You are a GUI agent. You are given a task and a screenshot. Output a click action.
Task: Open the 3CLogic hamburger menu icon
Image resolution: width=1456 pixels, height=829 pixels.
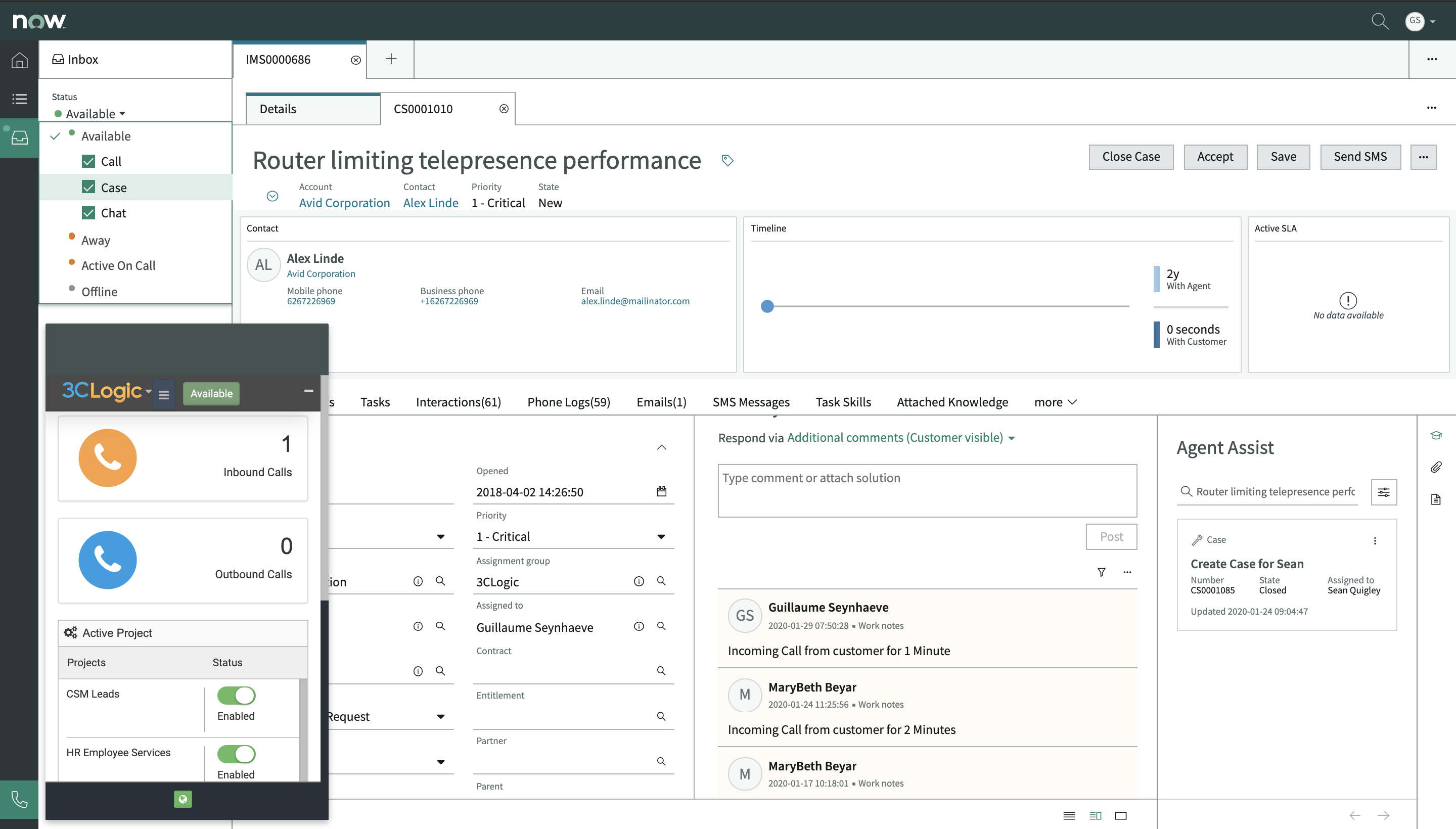tap(163, 394)
